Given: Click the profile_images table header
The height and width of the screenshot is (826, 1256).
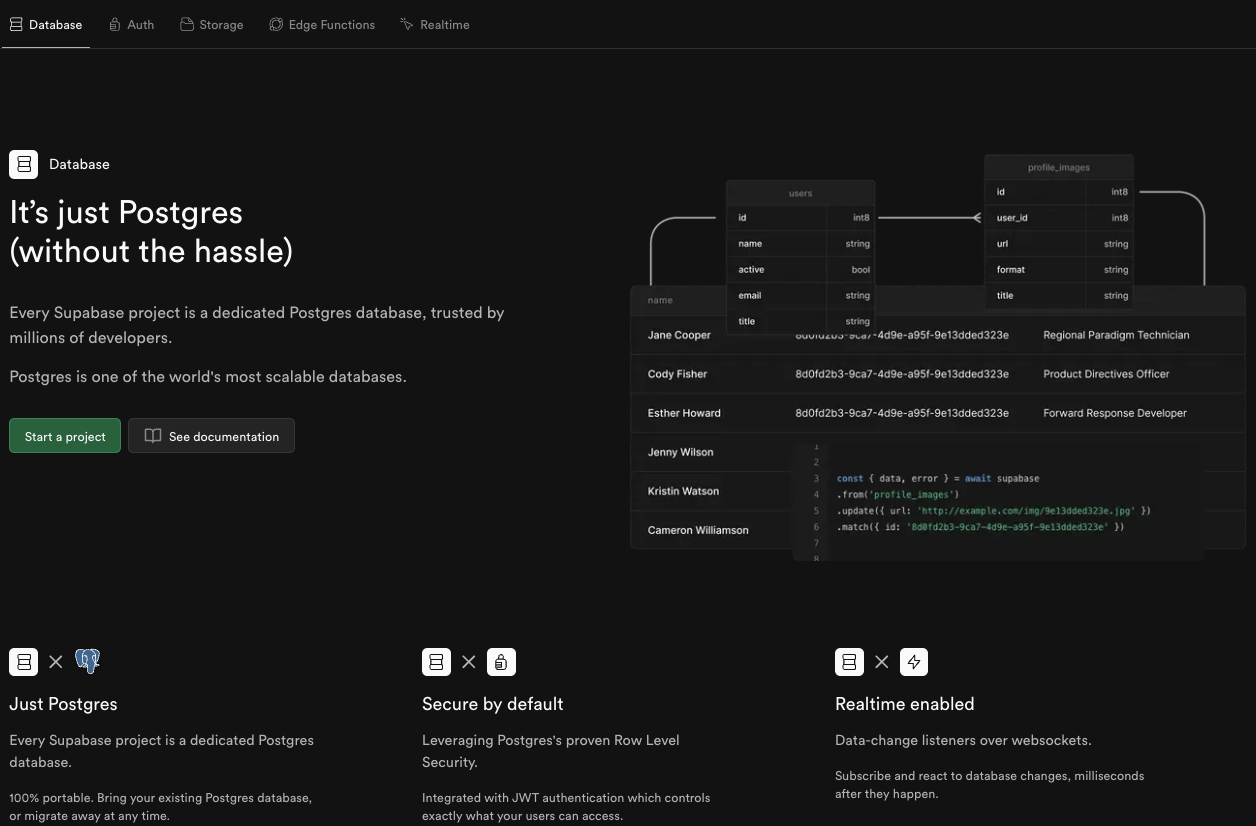Looking at the screenshot, I should click(1059, 167).
